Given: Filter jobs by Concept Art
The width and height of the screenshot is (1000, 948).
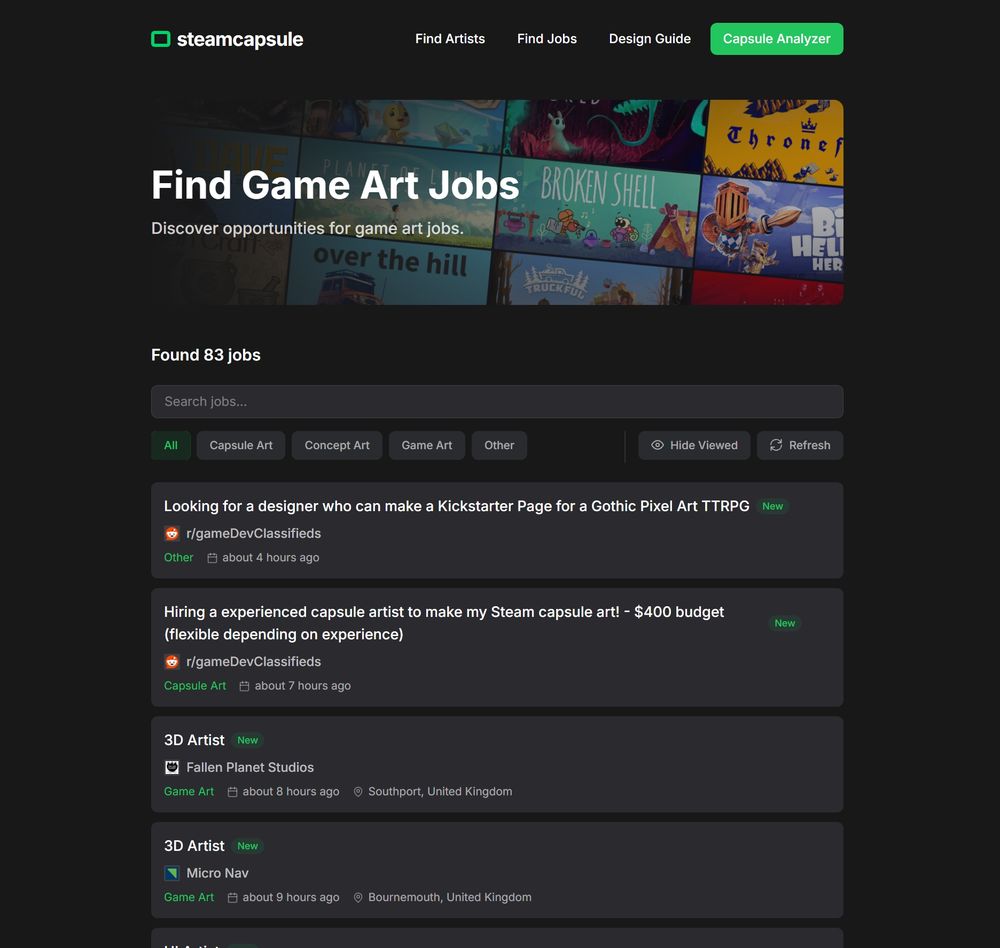Looking at the screenshot, I should point(337,445).
